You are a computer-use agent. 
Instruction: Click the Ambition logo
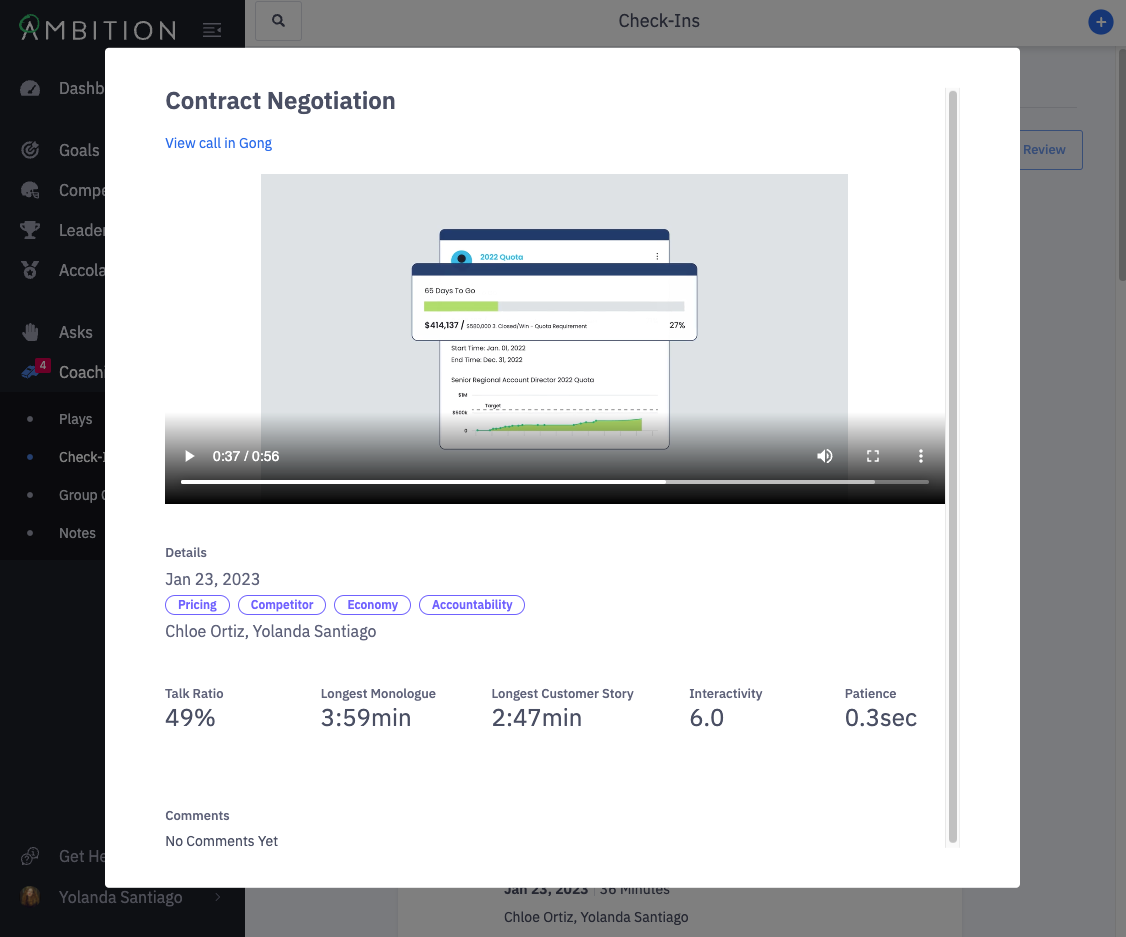98,29
